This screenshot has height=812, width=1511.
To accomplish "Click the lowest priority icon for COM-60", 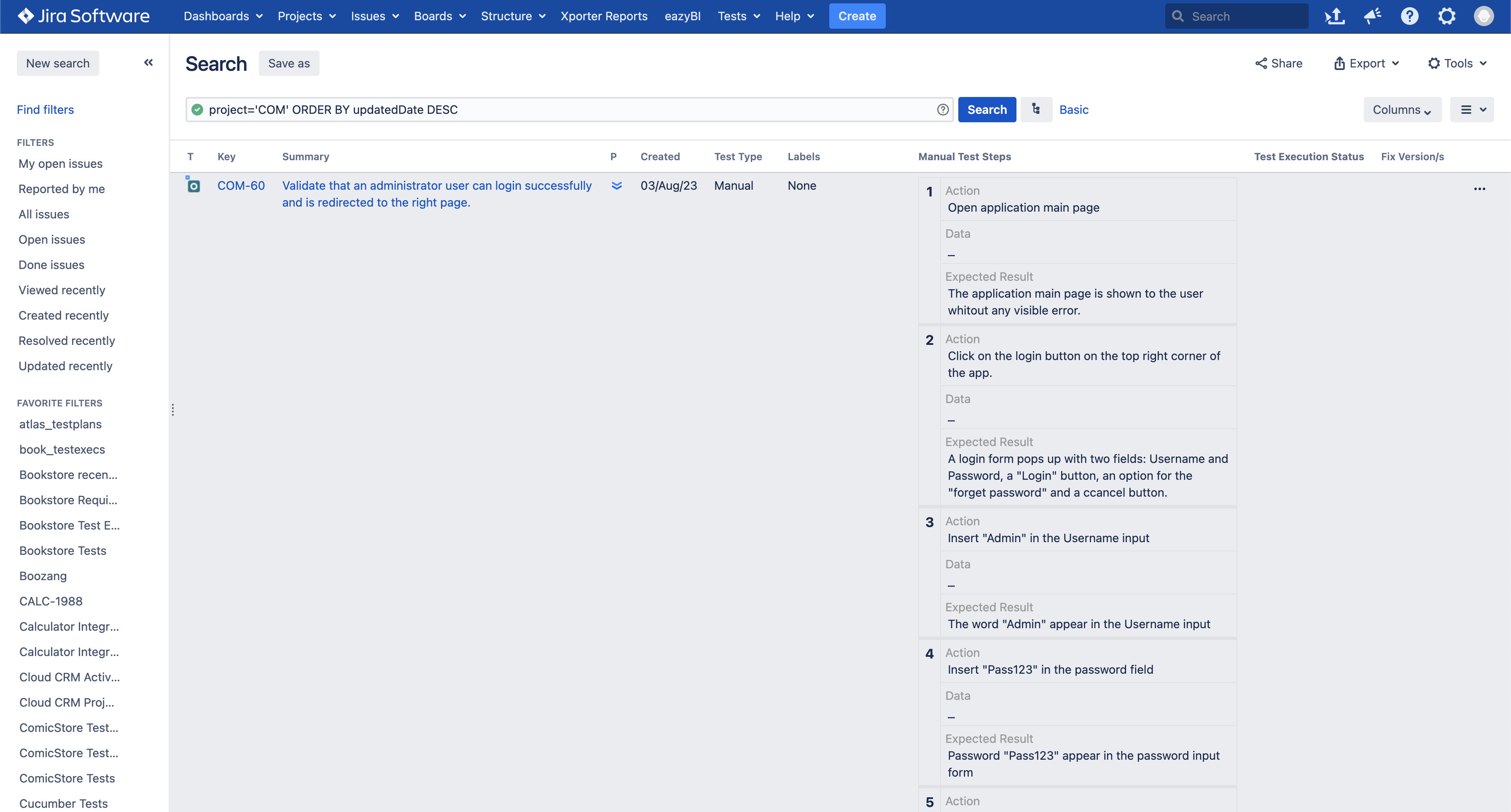I will (x=616, y=186).
